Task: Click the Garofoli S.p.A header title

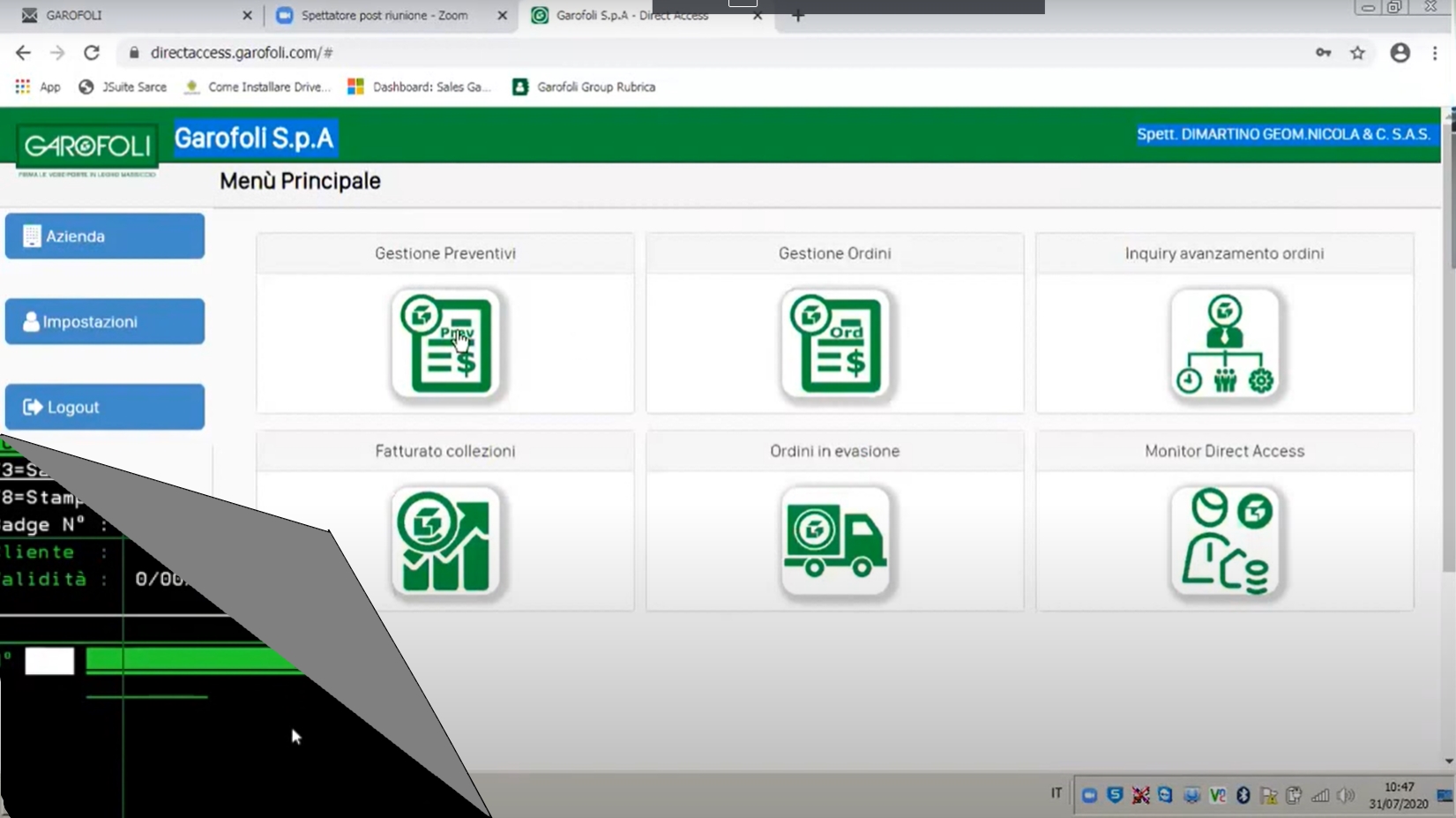Action: point(254,139)
